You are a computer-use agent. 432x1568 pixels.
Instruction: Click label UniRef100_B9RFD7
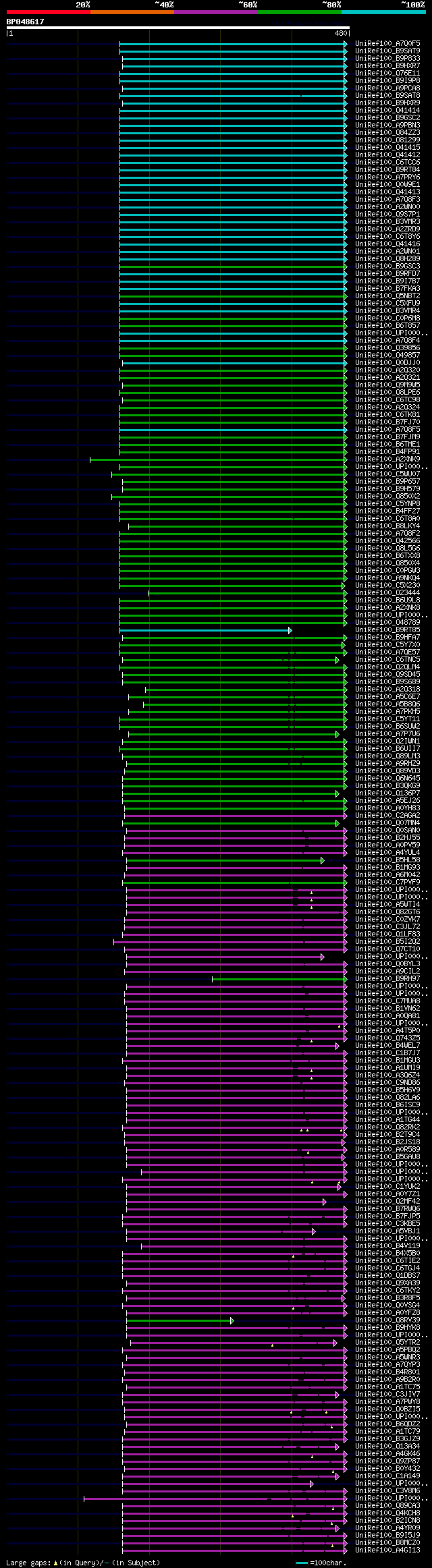pos(387,274)
